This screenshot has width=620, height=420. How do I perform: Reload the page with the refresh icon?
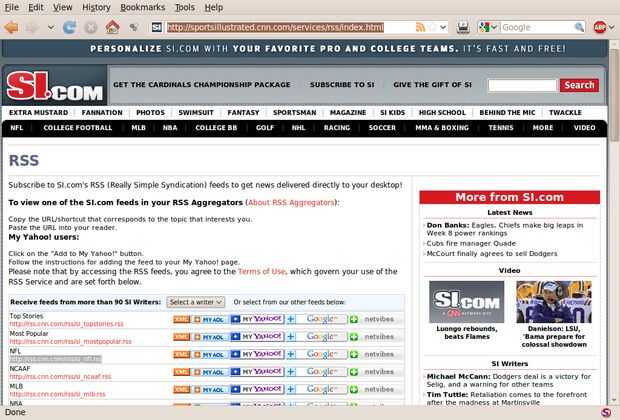coord(70,27)
